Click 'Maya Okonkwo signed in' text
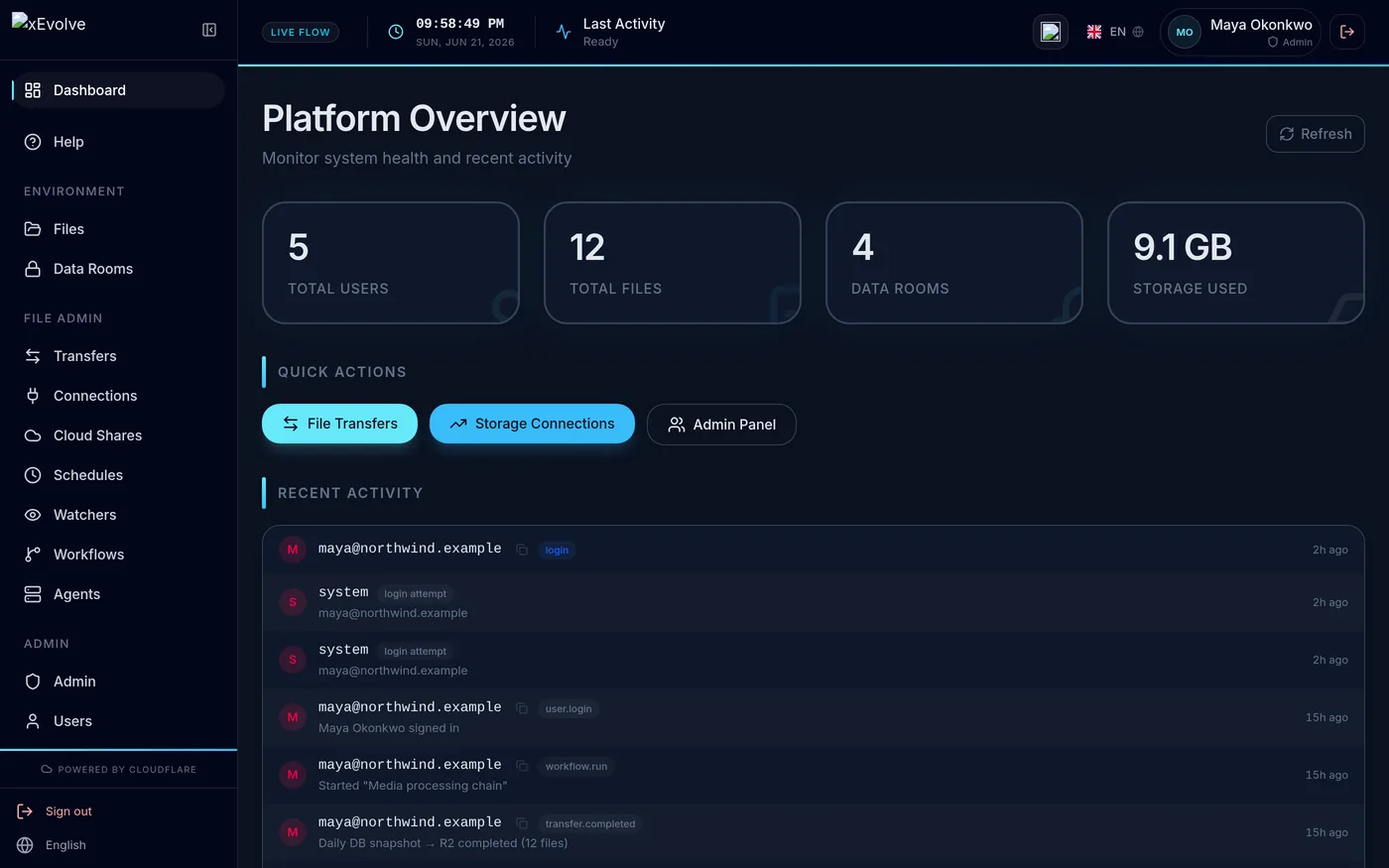This screenshot has width=1389, height=868. 389,728
